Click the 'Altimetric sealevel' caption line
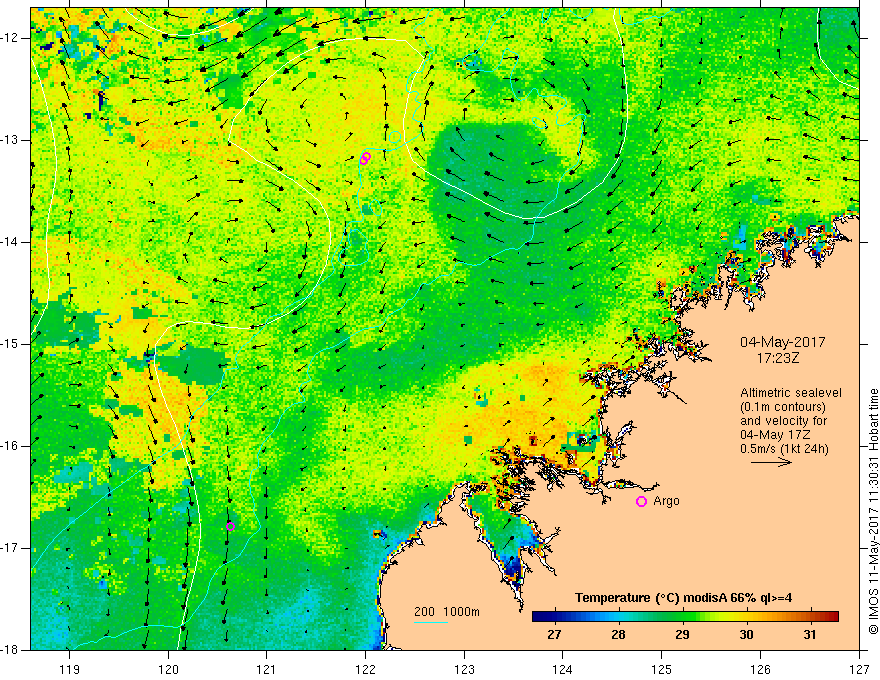Viewport: 880px width, 680px height. point(791,393)
